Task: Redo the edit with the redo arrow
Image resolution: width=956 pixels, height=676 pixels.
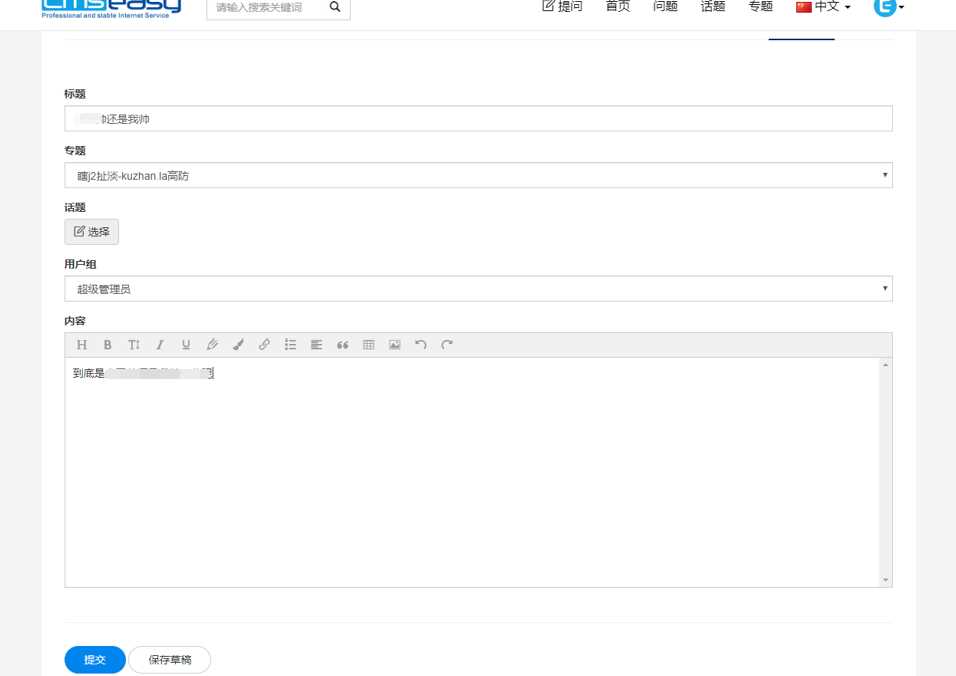Action: (446, 344)
